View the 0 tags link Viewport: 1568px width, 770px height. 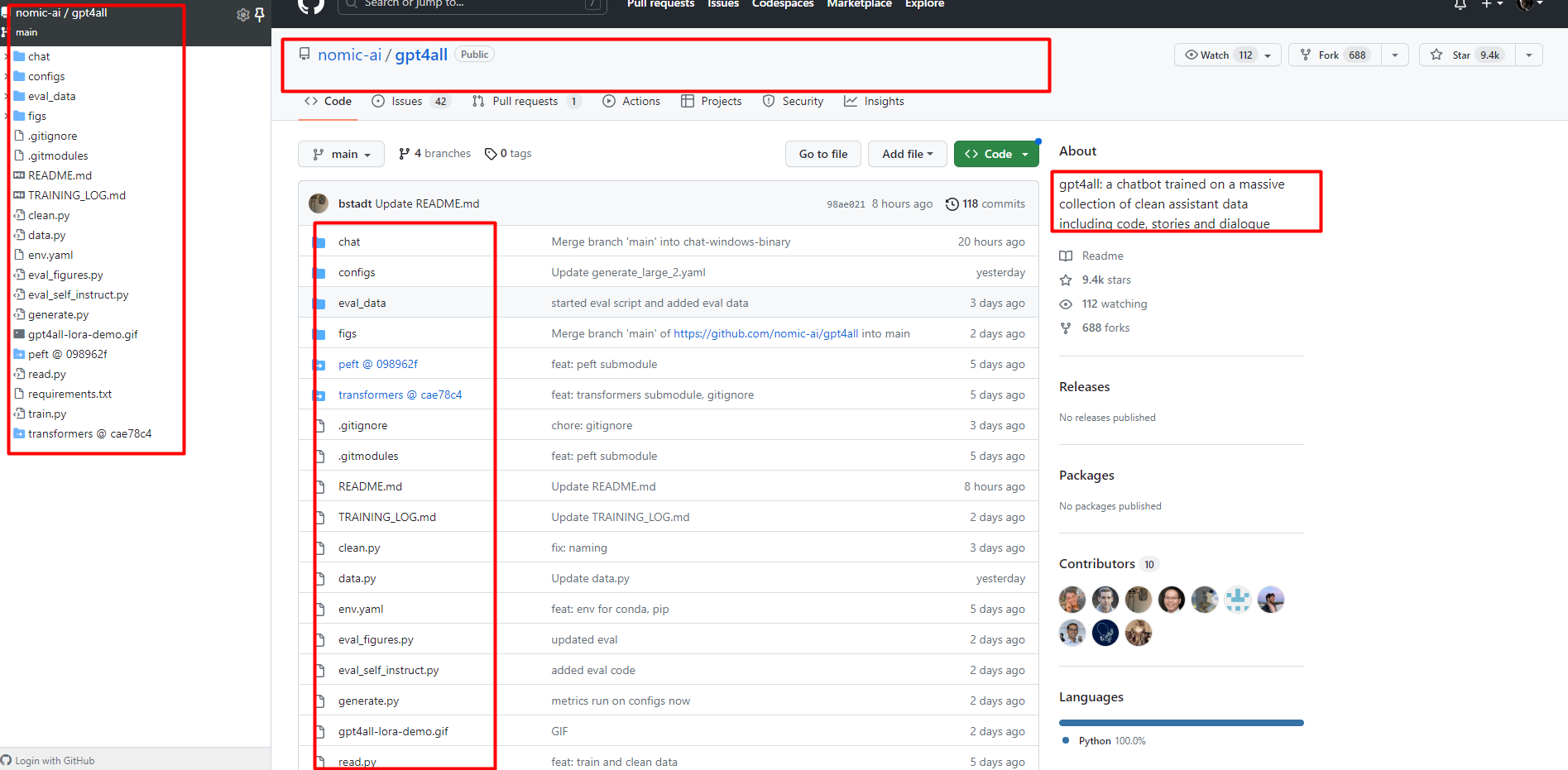click(508, 153)
